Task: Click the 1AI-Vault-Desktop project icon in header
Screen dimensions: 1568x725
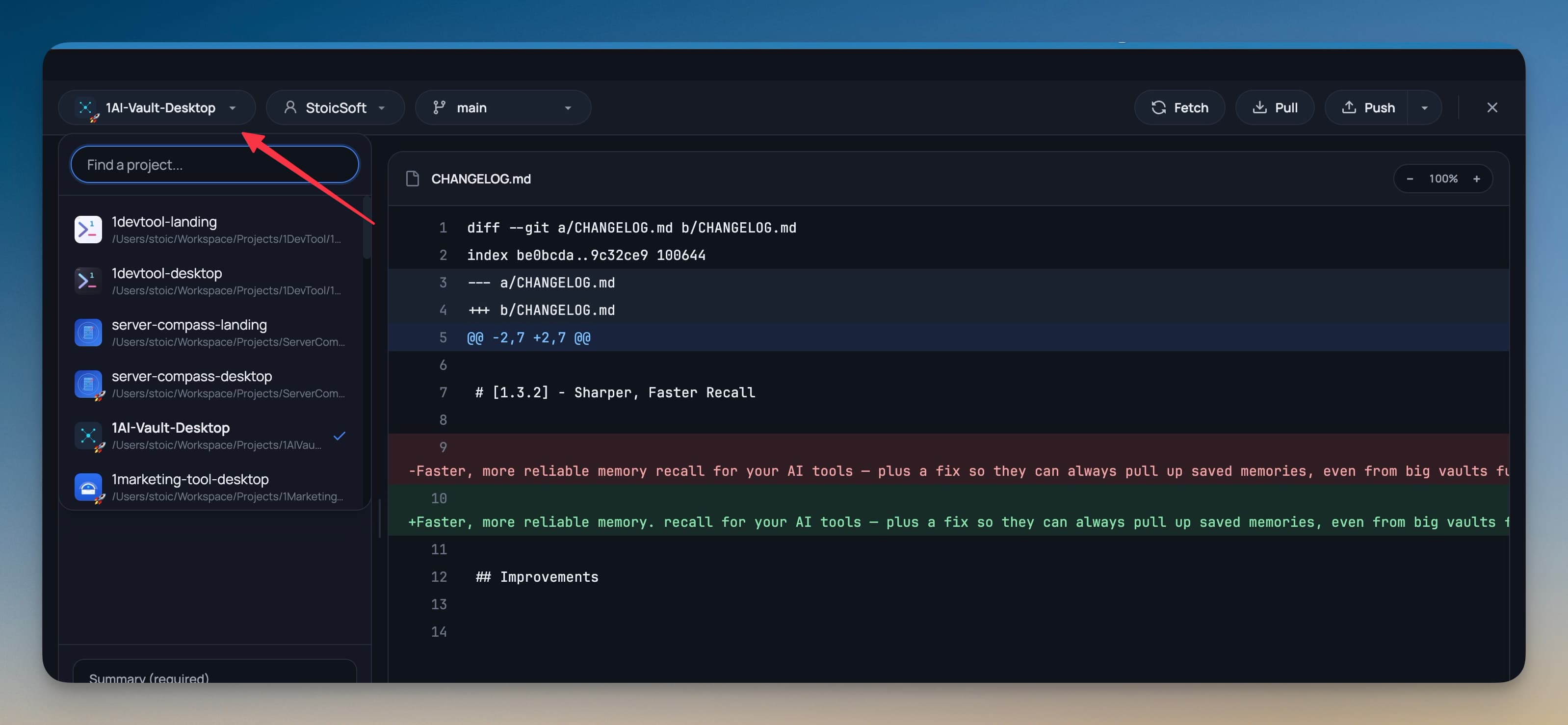Action: coord(86,108)
